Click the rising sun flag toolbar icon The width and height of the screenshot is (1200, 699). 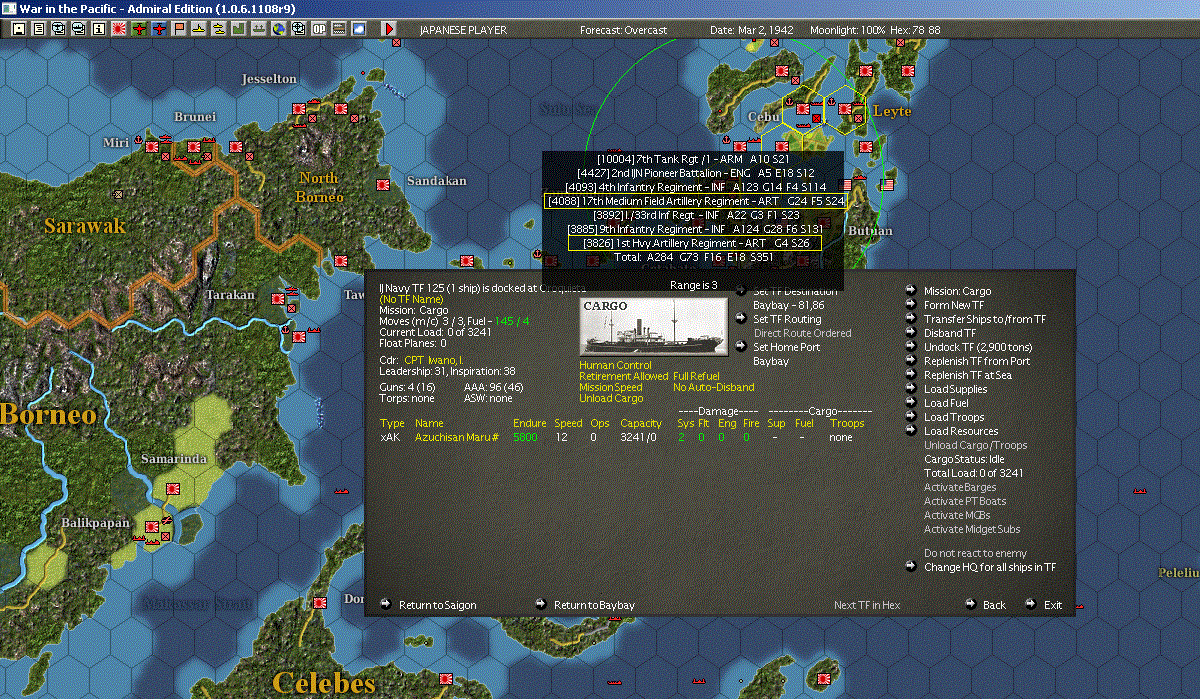(x=118, y=29)
